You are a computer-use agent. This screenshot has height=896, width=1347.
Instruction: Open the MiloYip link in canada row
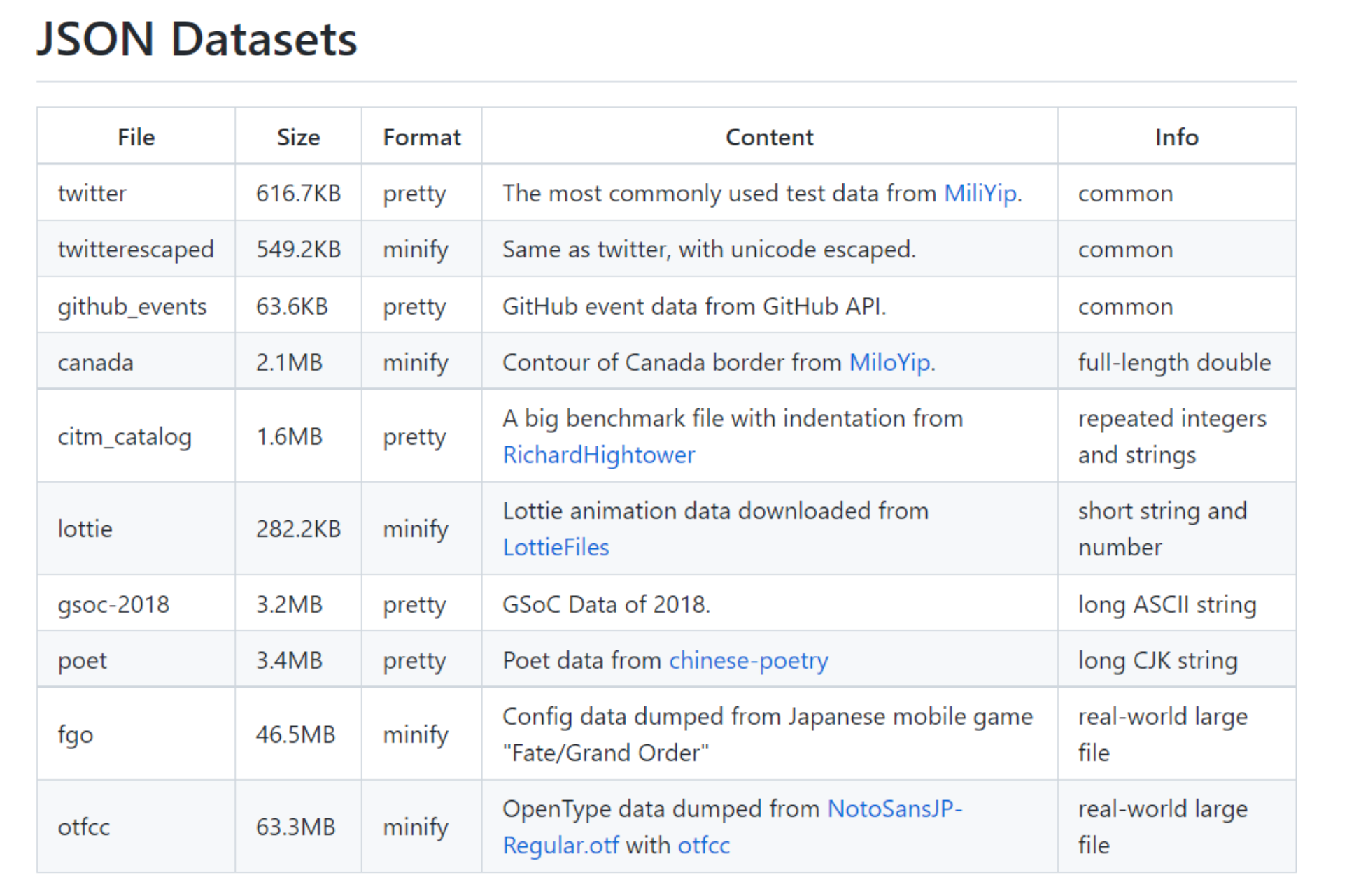[x=889, y=362]
